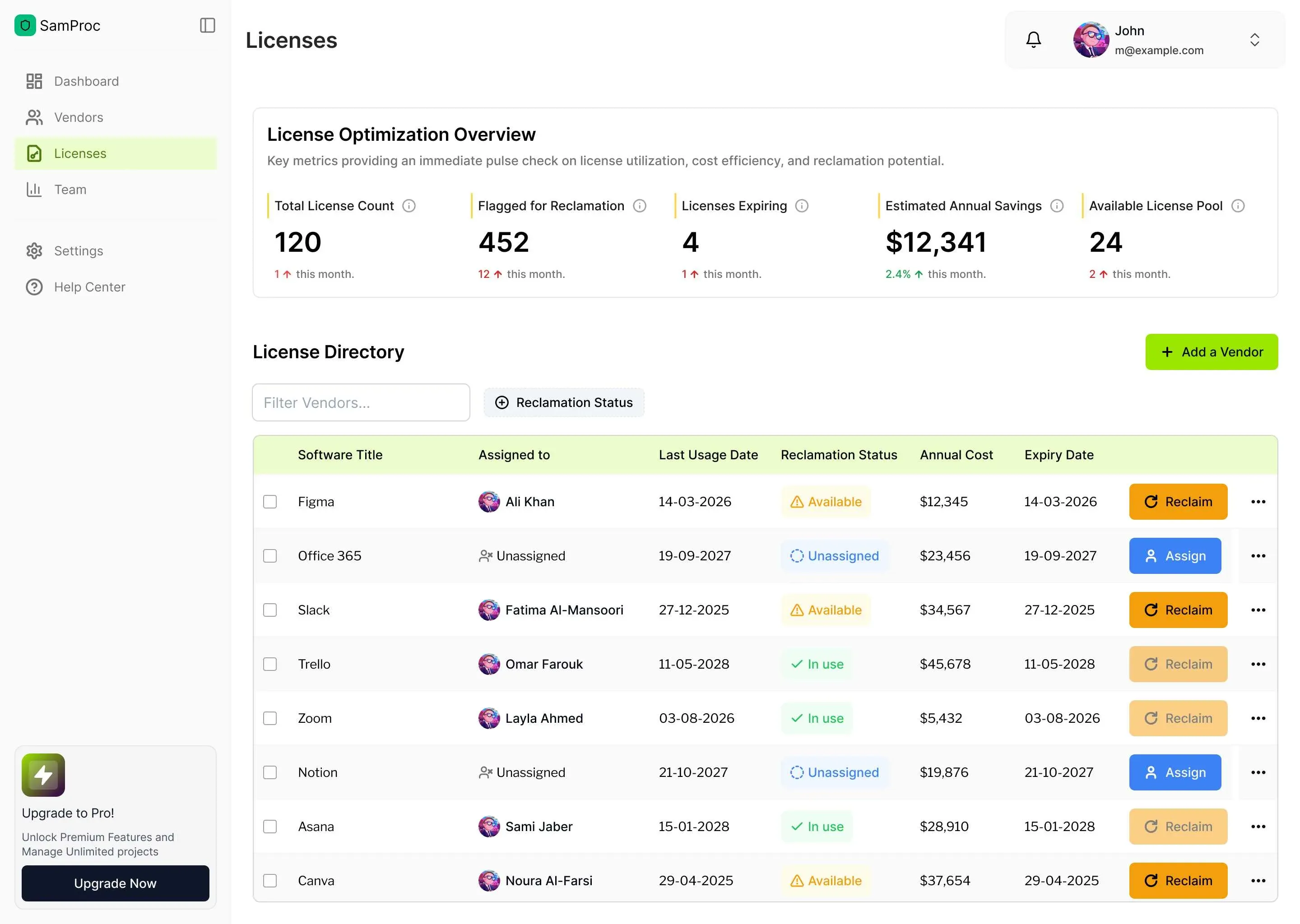1300x924 pixels.
Task: Open the ellipsis menu for Notion
Action: pos(1258,773)
